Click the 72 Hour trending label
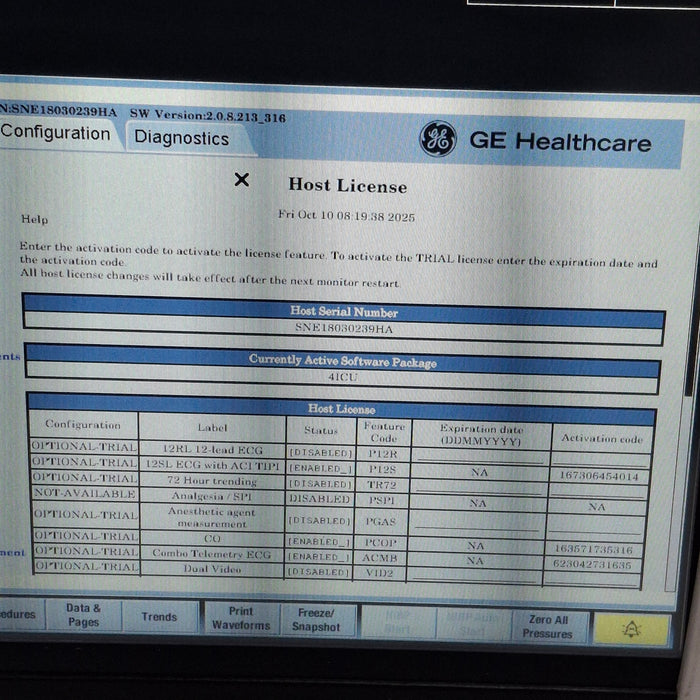 [212, 481]
